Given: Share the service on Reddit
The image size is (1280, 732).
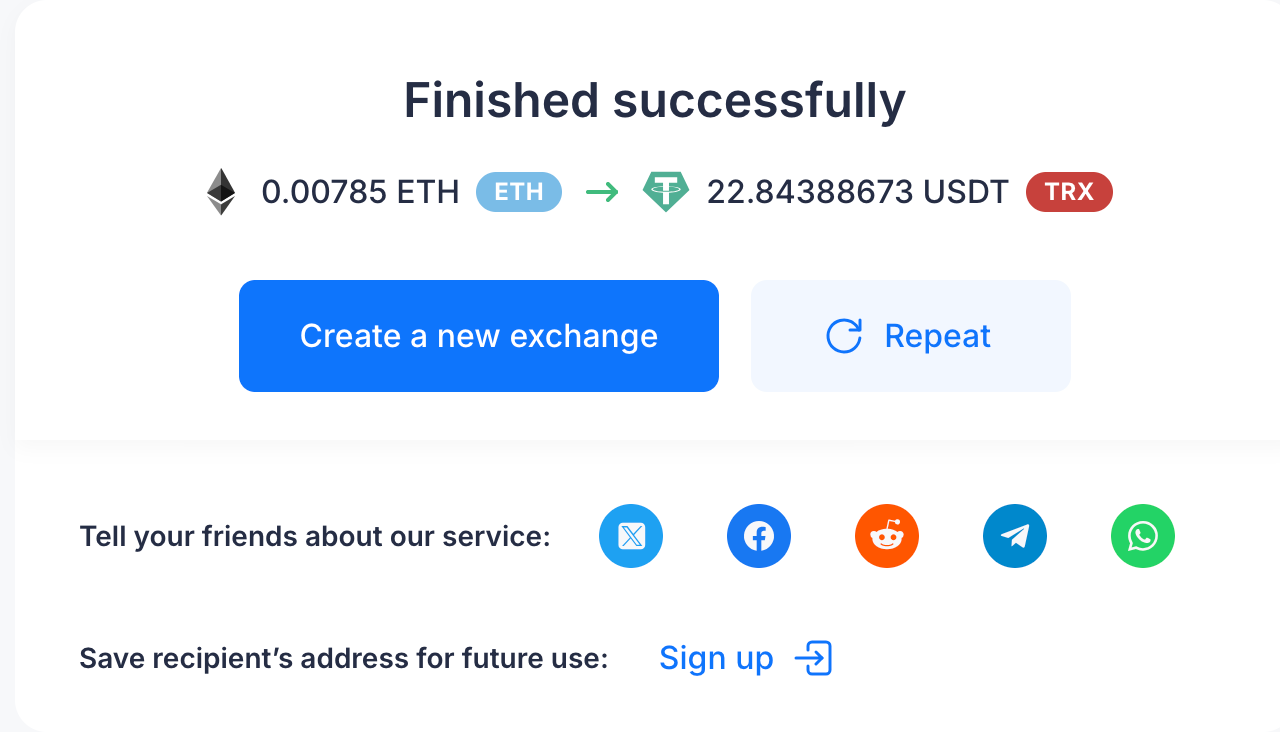Looking at the screenshot, I should (886, 536).
